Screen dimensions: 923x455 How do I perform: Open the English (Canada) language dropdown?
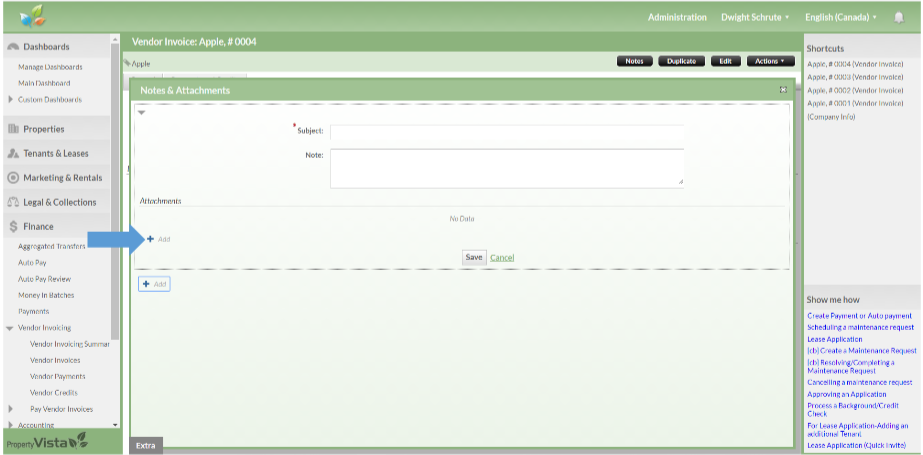pos(840,17)
